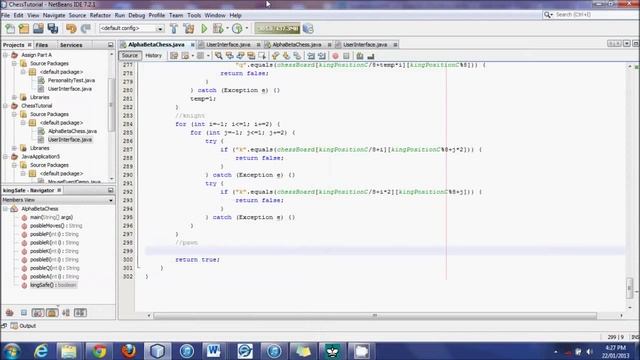The width and height of the screenshot is (640, 360).
Task: Click the Source view button
Action: point(130,56)
